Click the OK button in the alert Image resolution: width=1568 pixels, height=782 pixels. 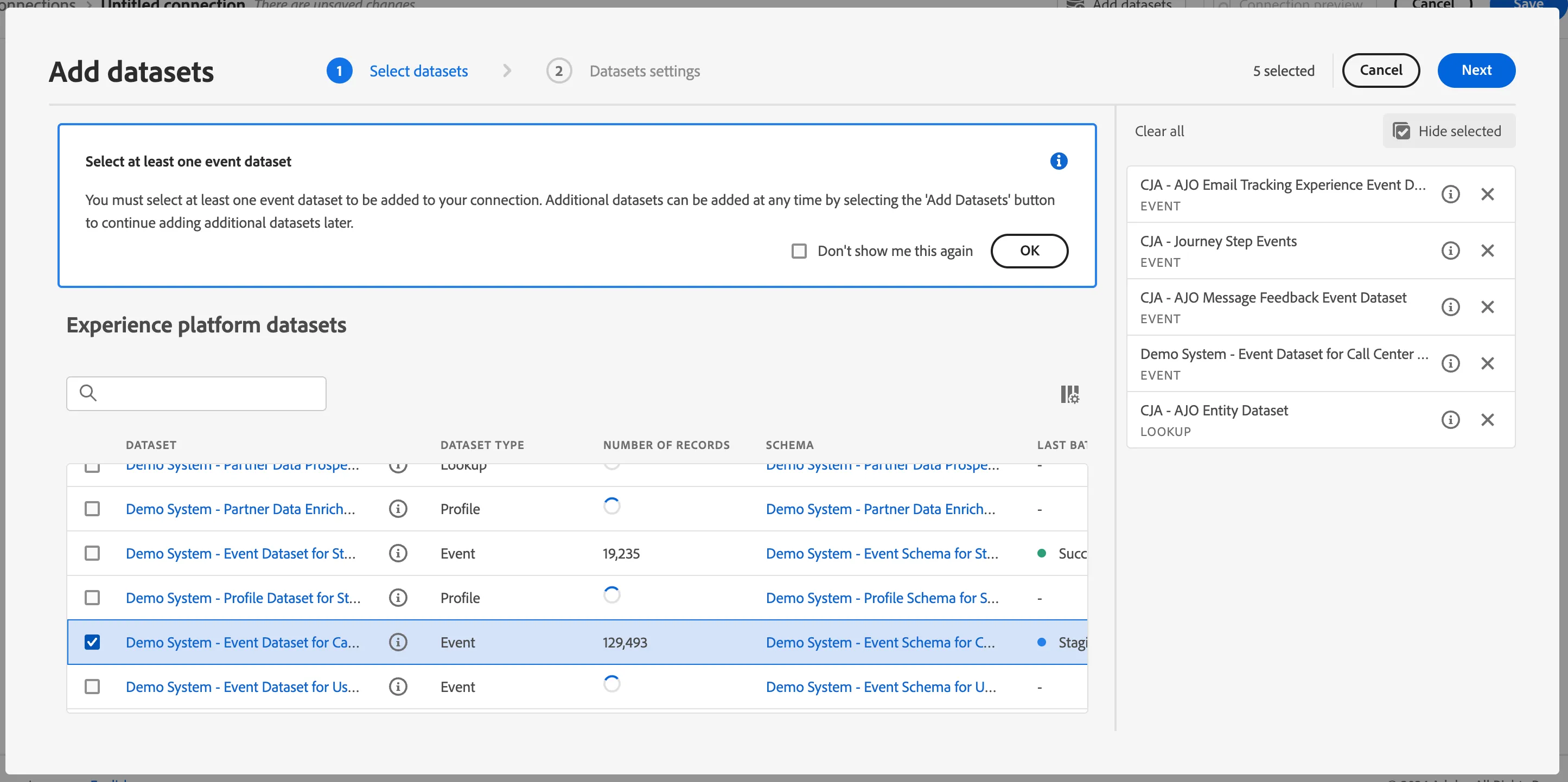click(1029, 251)
